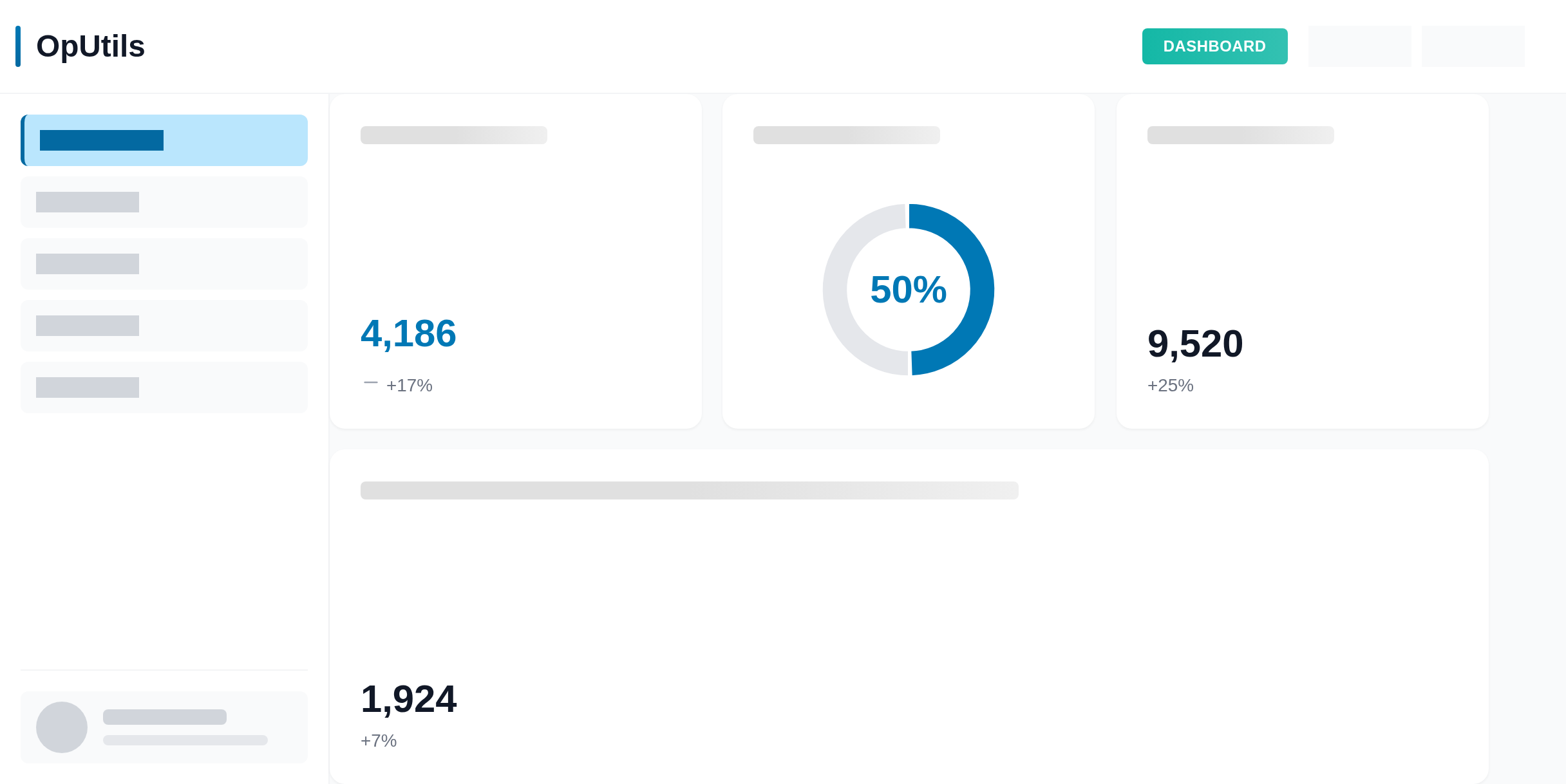Click the +25% change indicator
The width and height of the screenshot is (1566, 784).
[x=1170, y=386]
